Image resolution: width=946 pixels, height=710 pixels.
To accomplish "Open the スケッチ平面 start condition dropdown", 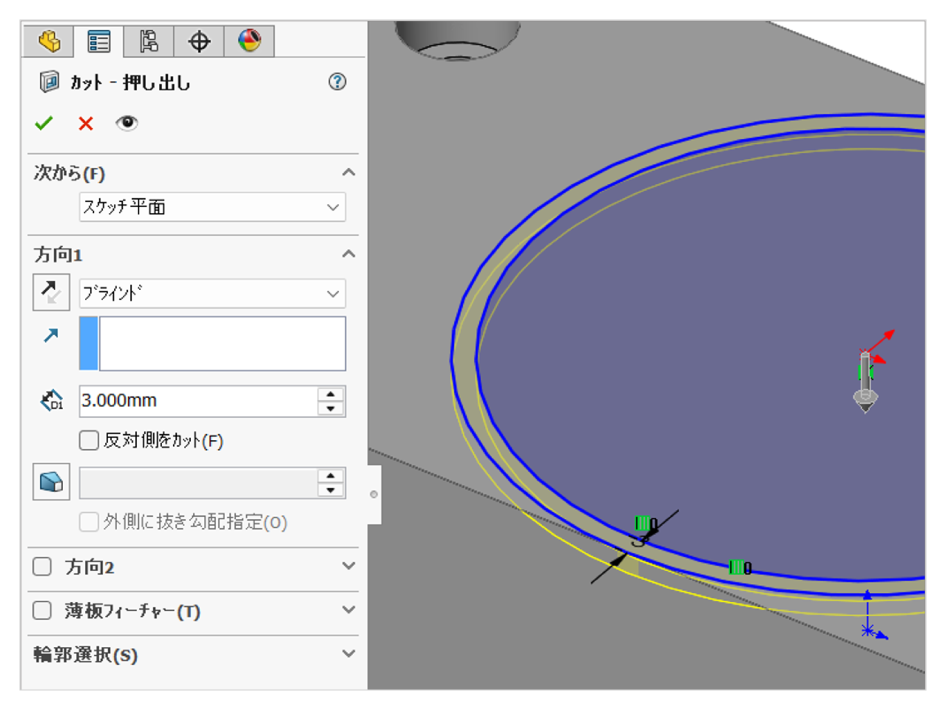I will (x=212, y=208).
